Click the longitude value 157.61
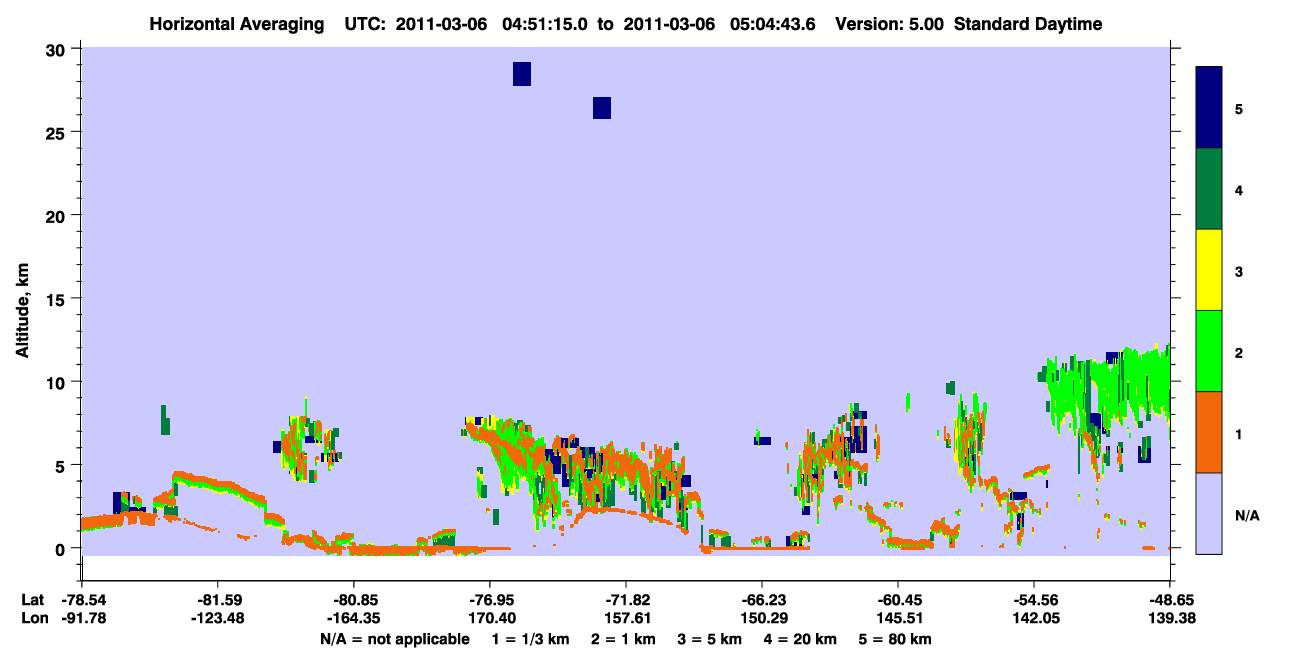The width and height of the screenshot is (1300, 667). pyautogui.click(x=626, y=618)
